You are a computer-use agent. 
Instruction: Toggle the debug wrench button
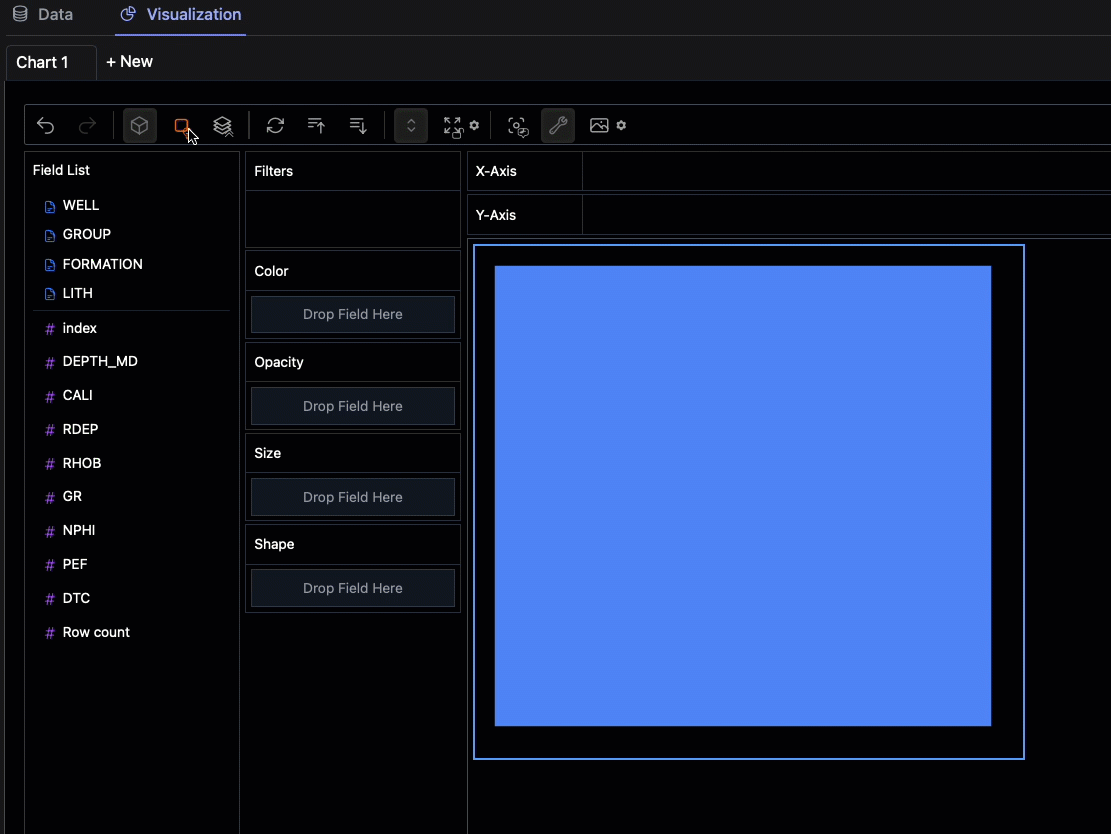tap(558, 126)
